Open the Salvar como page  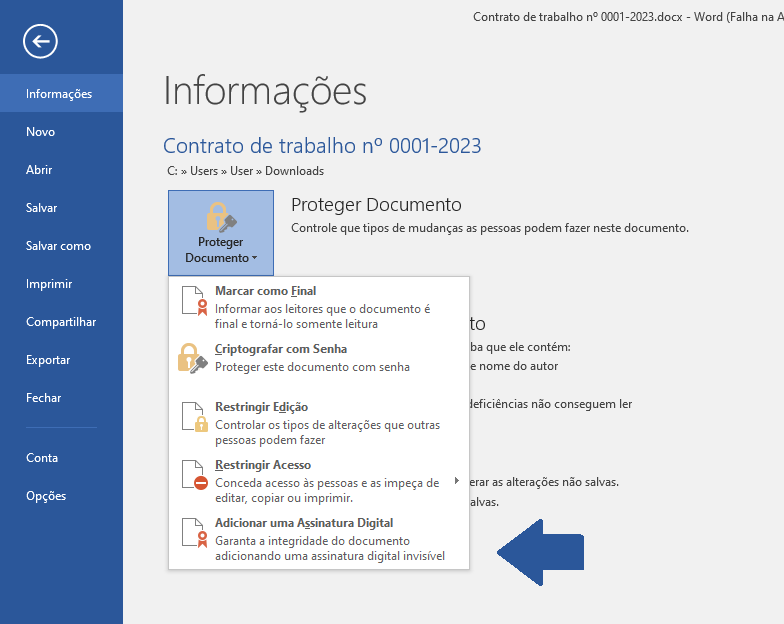pyautogui.click(x=58, y=246)
